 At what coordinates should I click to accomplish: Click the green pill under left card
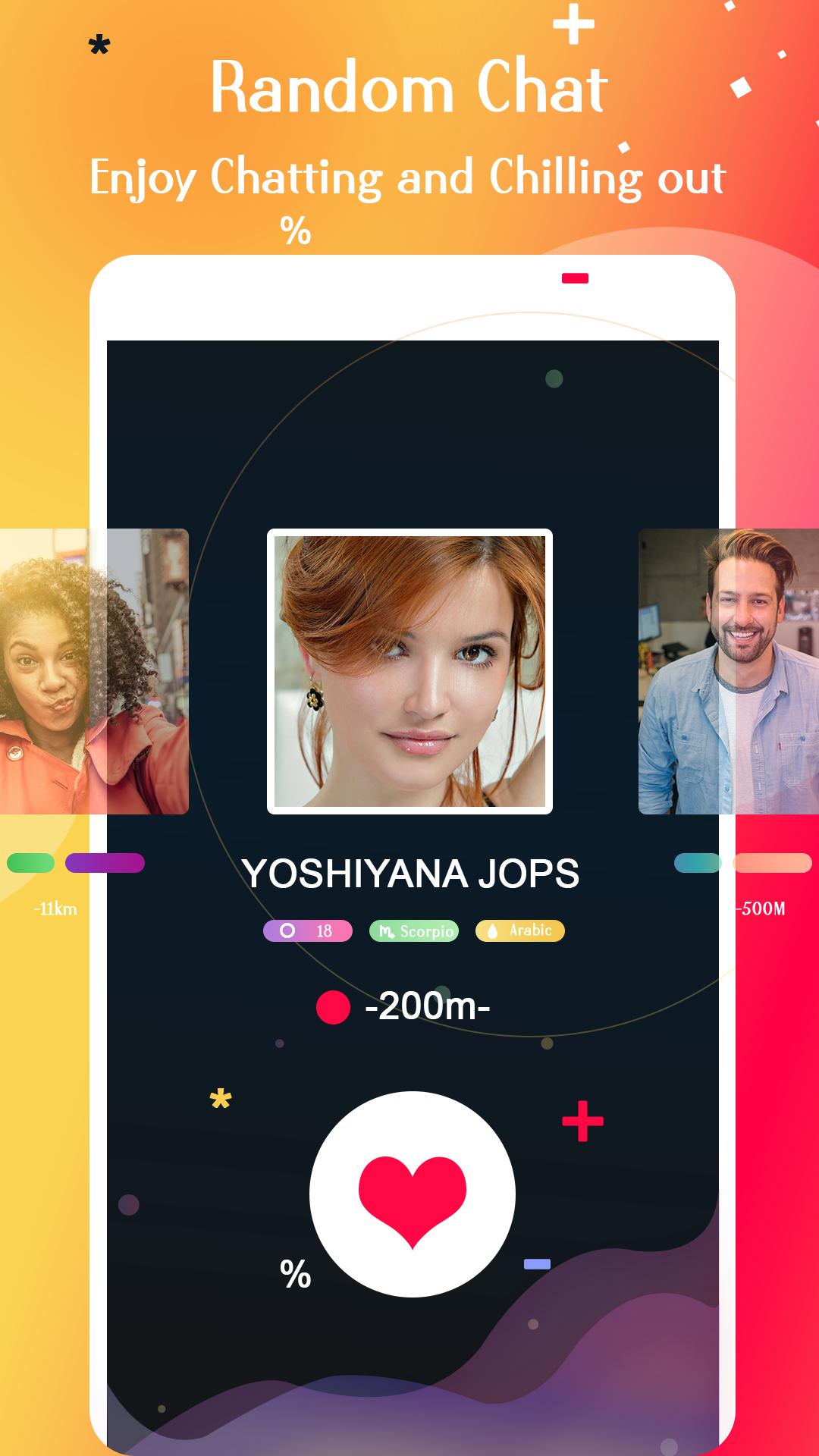[x=30, y=863]
